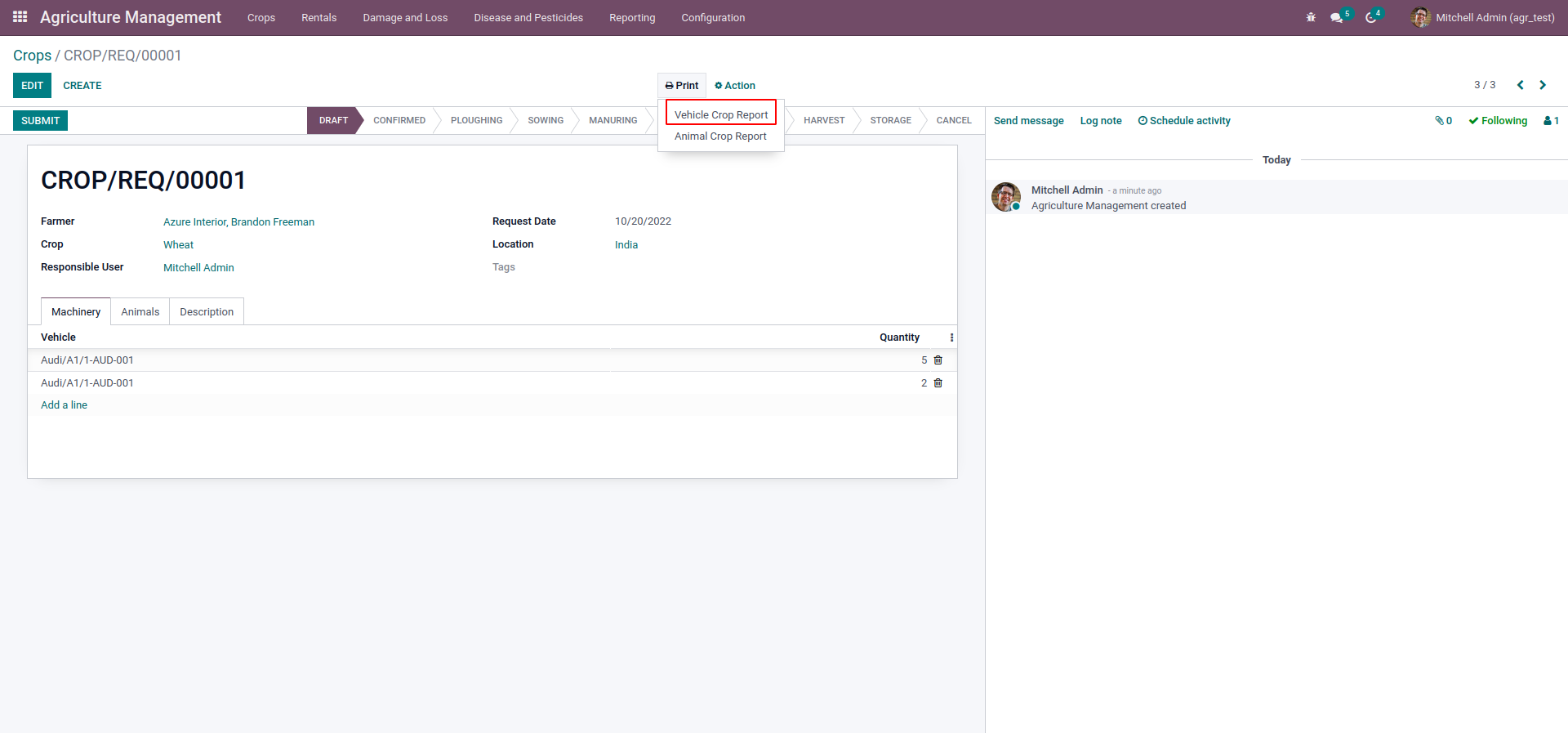Screen dimensions: 1568x733
Task: Open the activities clock icon
Action: pos(1371,17)
